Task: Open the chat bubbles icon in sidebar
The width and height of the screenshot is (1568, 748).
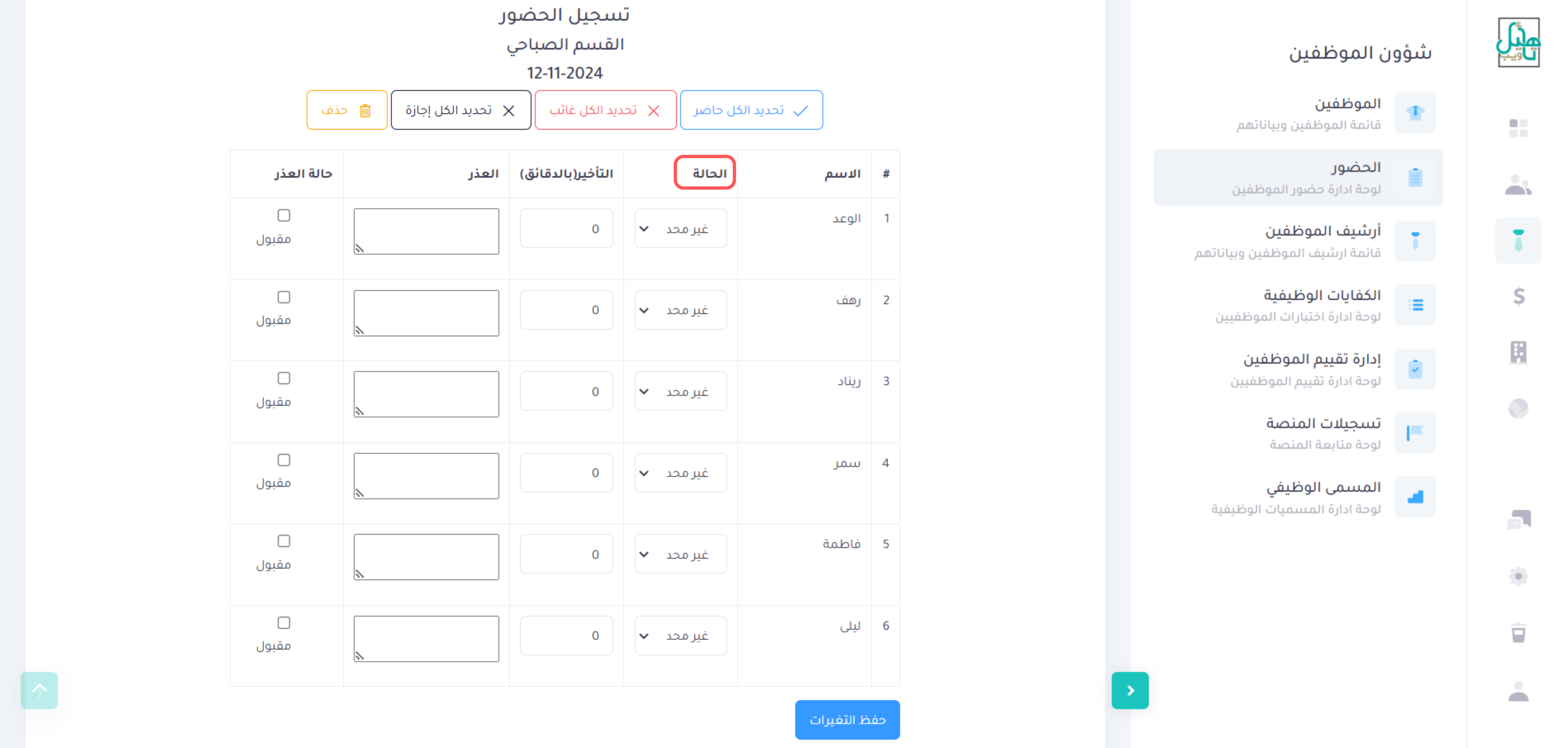Action: [x=1519, y=520]
